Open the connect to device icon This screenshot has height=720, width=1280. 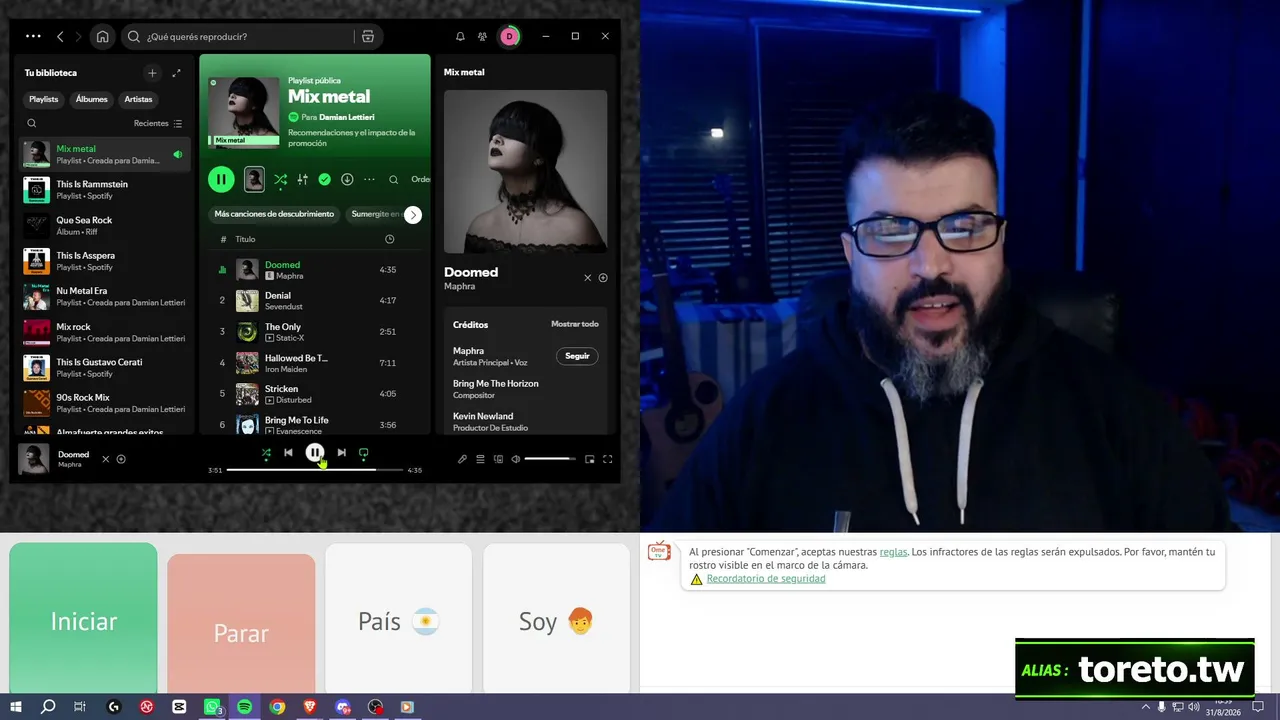pyautogui.click(x=498, y=459)
